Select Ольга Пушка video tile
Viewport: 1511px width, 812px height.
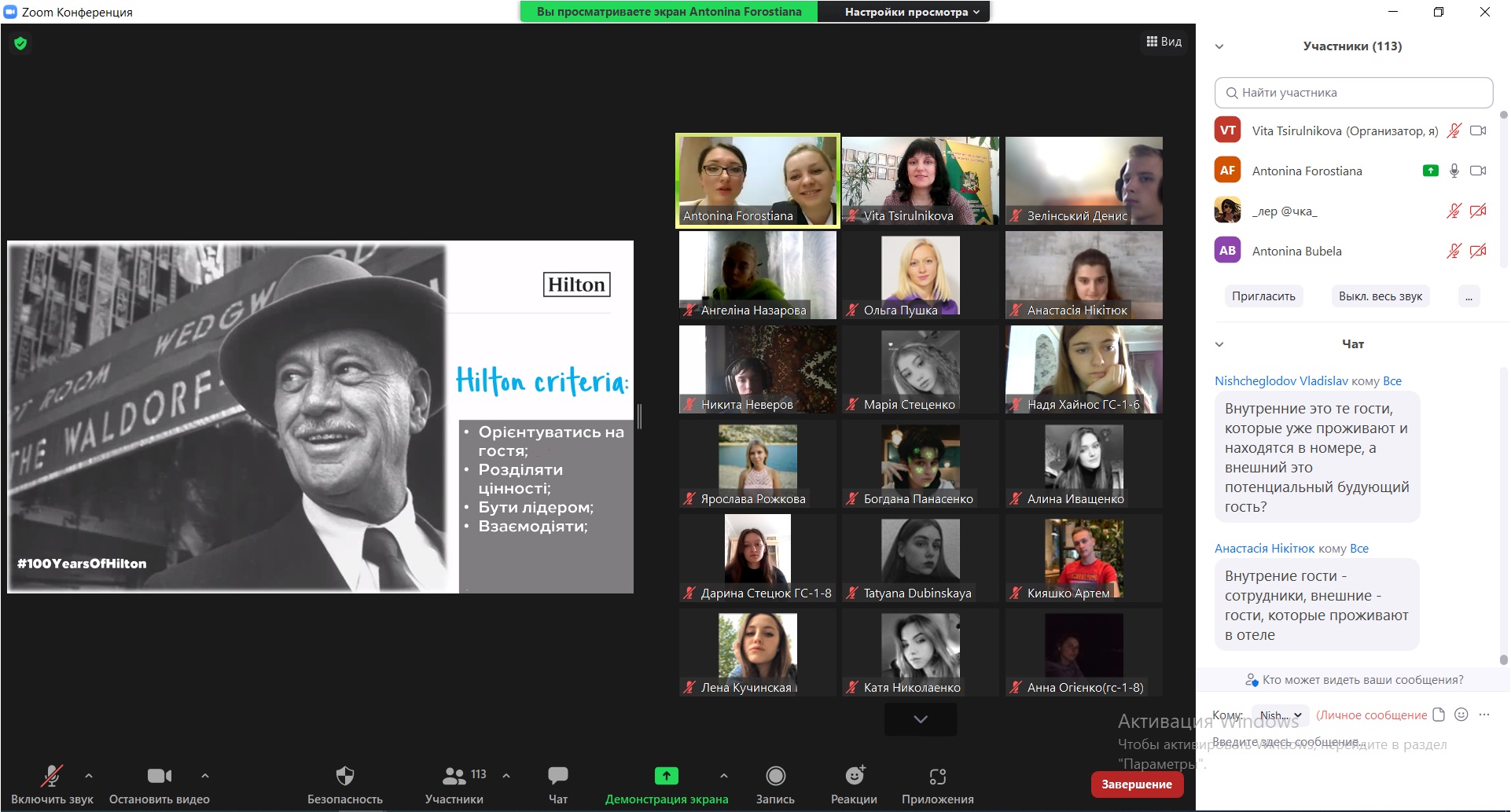tap(921, 275)
